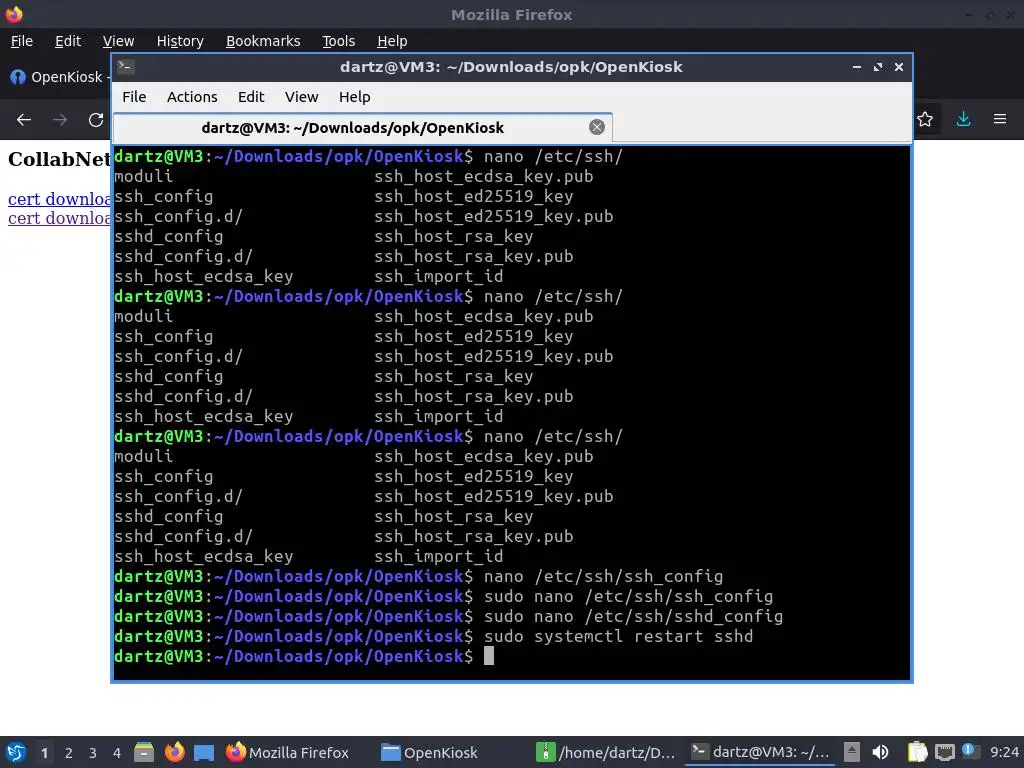Image resolution: width=1024 pixels, height=768 pixels.
Task: Click first cert download link
Action: (x=59, y=199)
